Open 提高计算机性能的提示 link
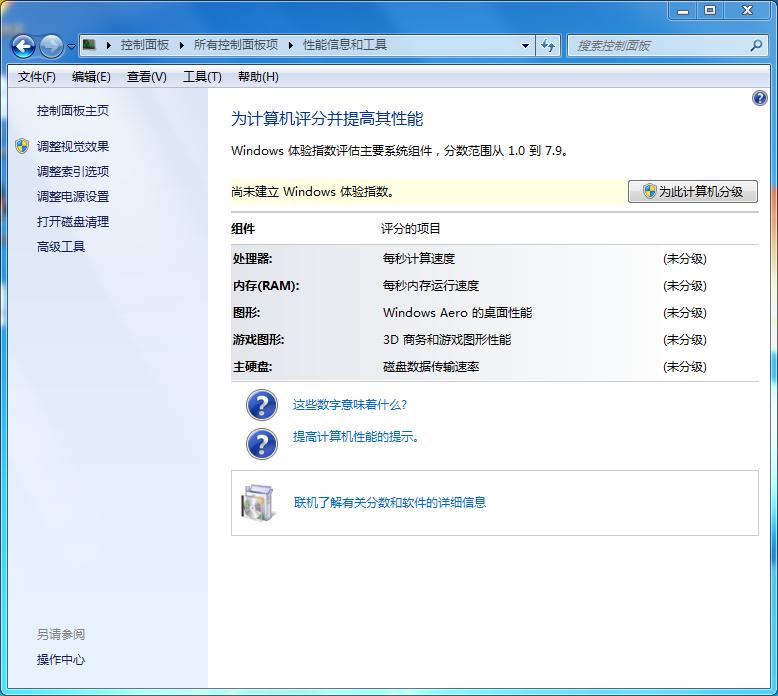 [356, 437]
